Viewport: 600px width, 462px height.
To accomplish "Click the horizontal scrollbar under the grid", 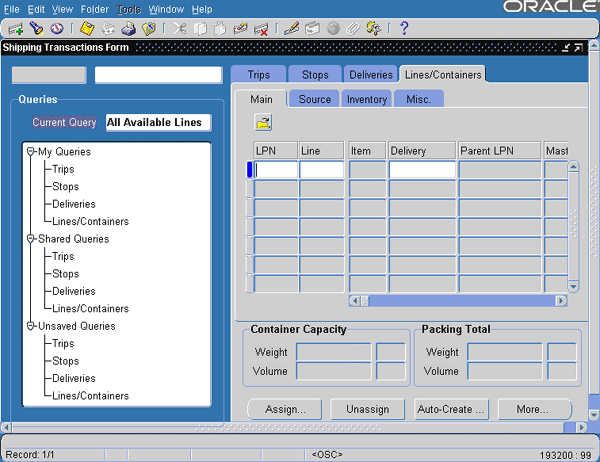I will click(458, 300).
